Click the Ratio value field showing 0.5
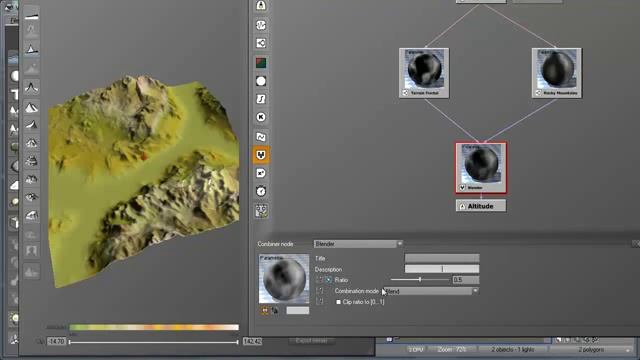The width and height of the screenshot is (640, 360). (x=466, y=280)
